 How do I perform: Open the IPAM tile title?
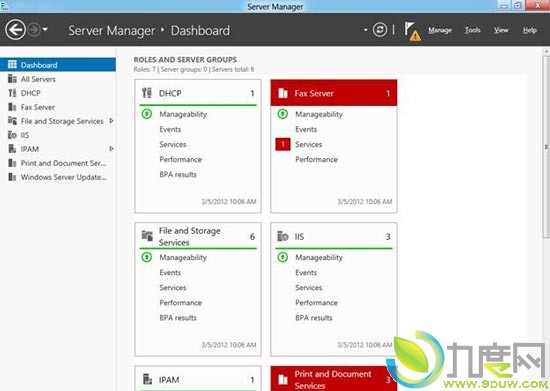[x=169, y=380]
